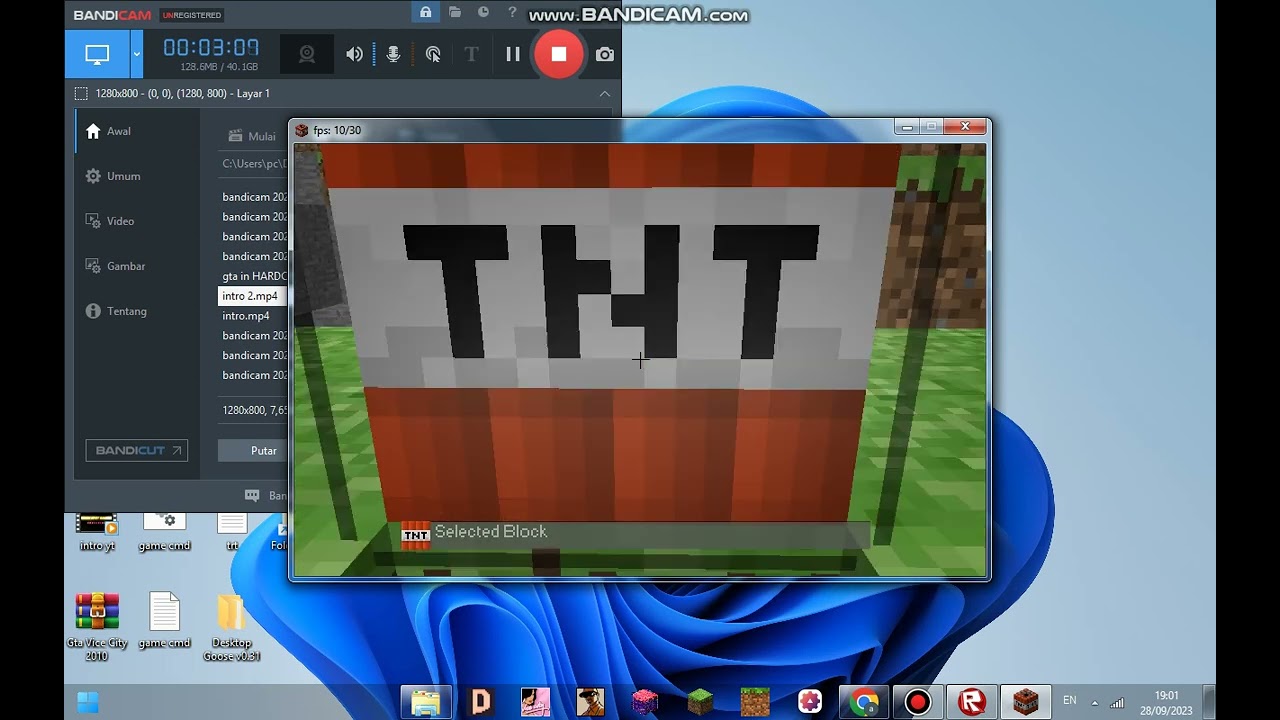Click the lock icon in Bandicam title bar

tap(426, 13)
